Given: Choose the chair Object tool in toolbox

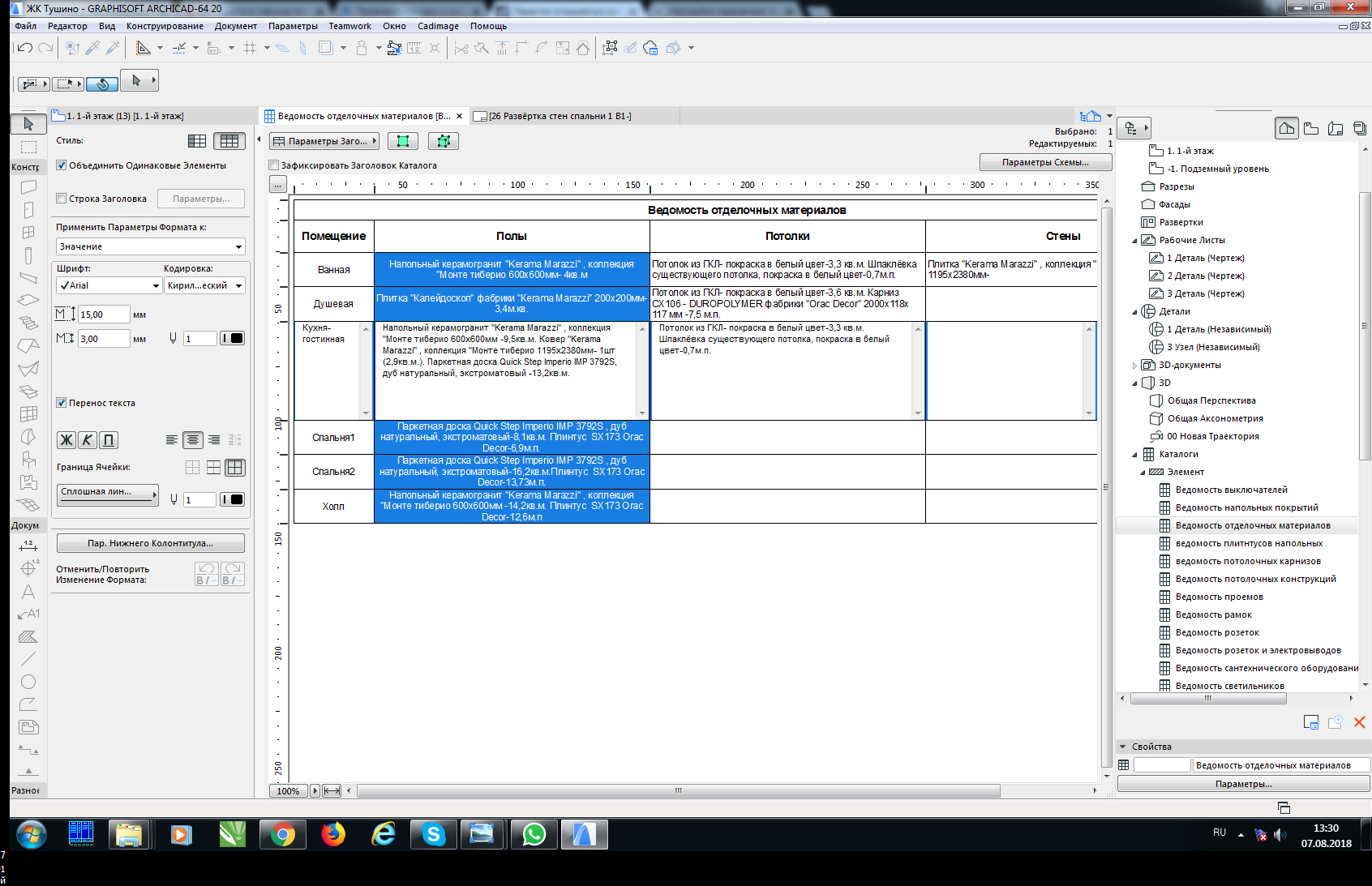Looking at the screenshot, I should click(28, 460).
